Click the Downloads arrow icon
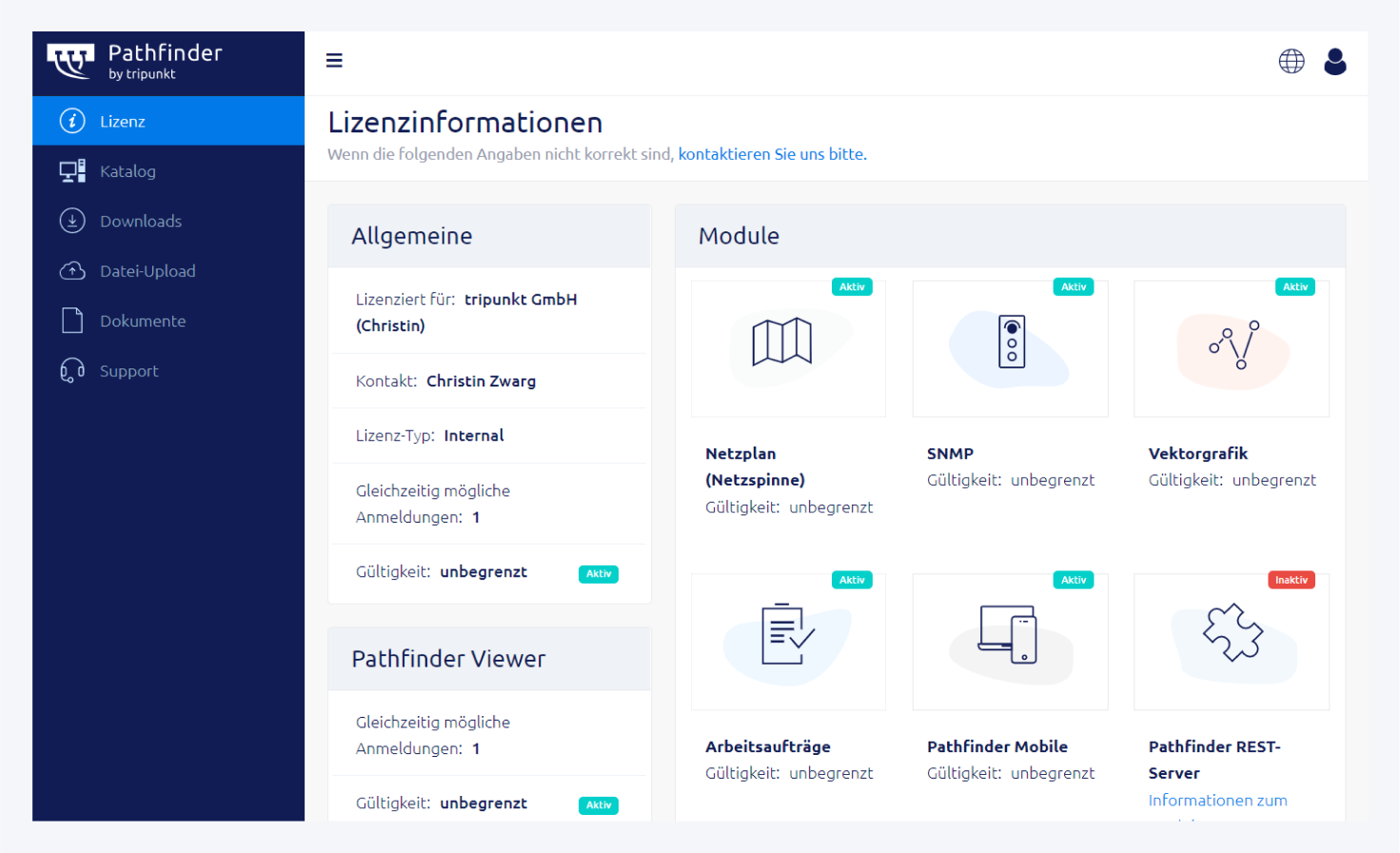The width and height of the screenshot is (1400, 853). pyautogui.click(x=72, y=221)
